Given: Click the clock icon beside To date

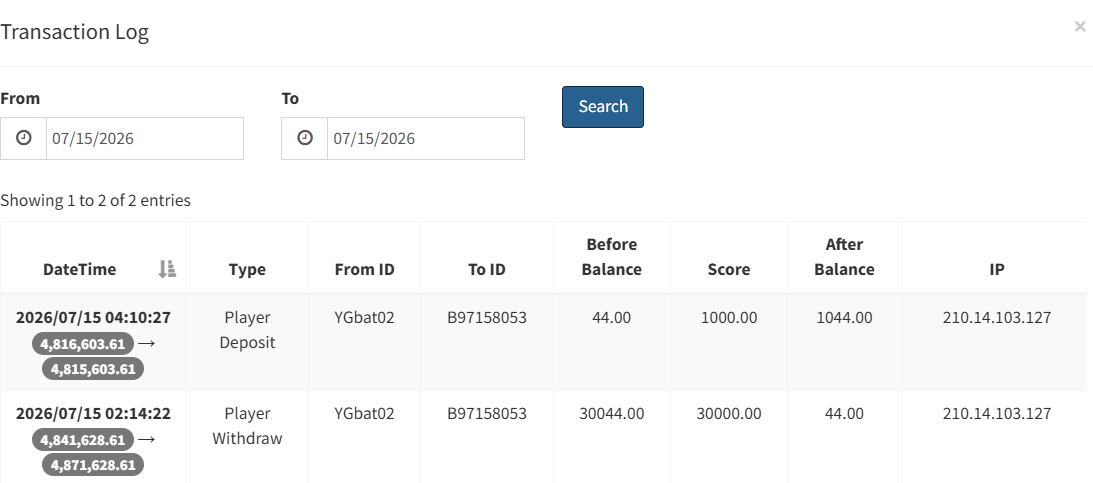Looking at the screenshot, I should 305,138.
